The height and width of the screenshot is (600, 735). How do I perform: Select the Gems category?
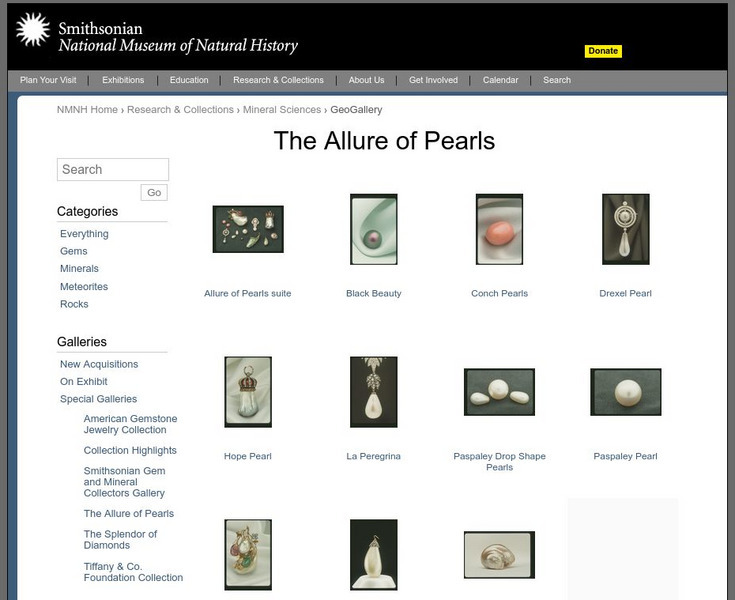click(74, 251)
